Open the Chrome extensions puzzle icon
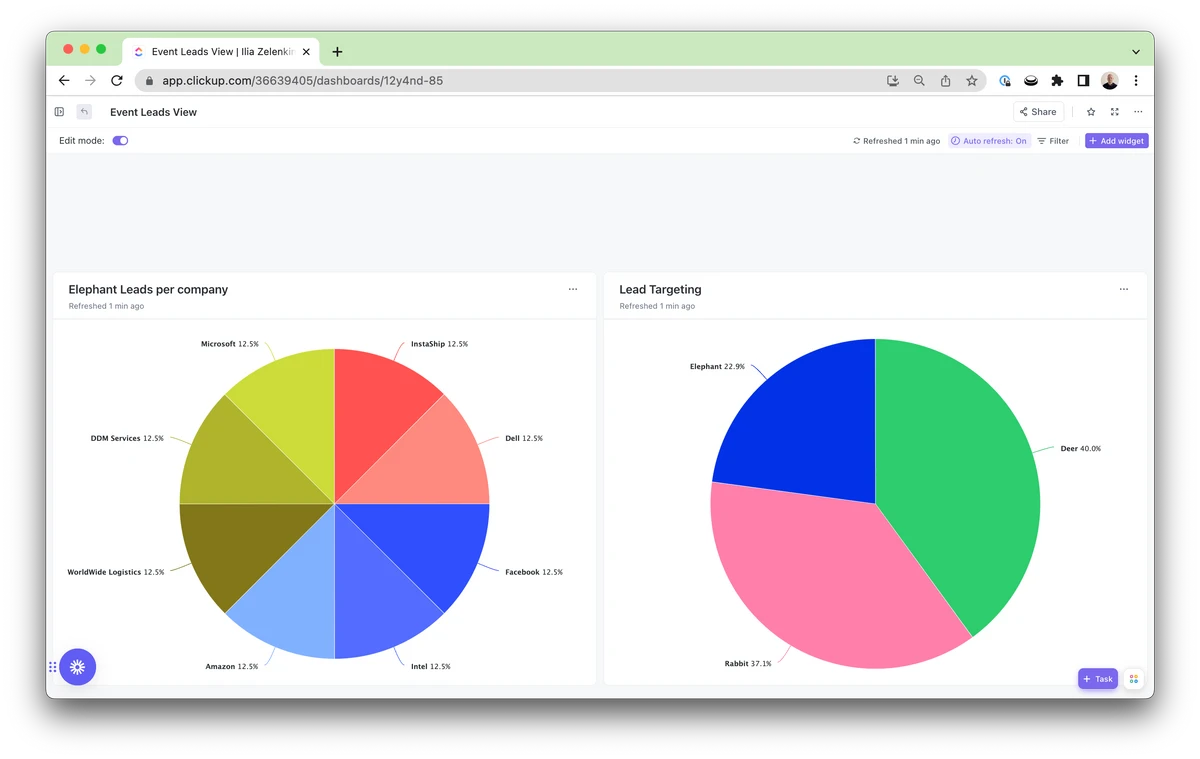Screen dimensions: 1200x759 [1057, 81]
